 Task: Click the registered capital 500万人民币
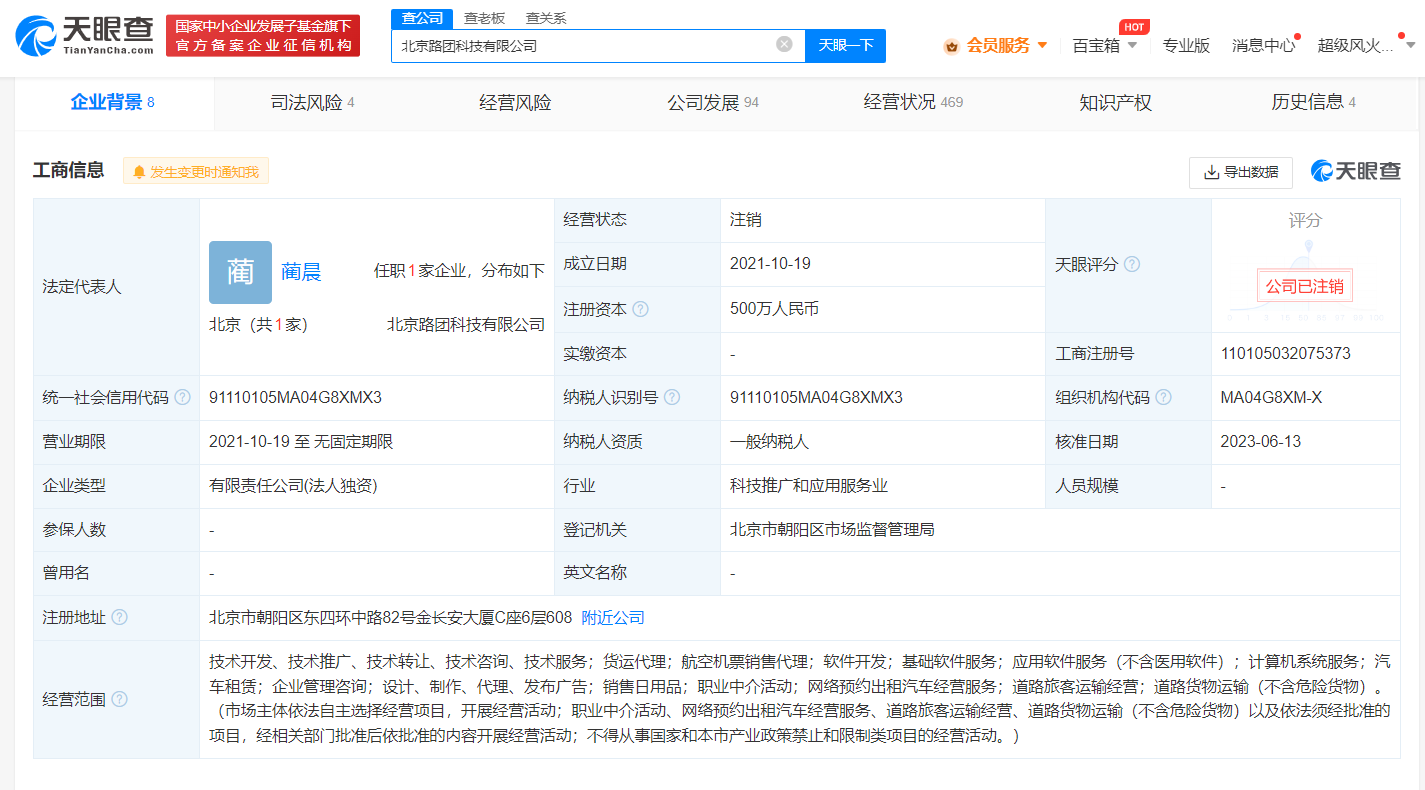pyautogui.click(x=775, y=309)
